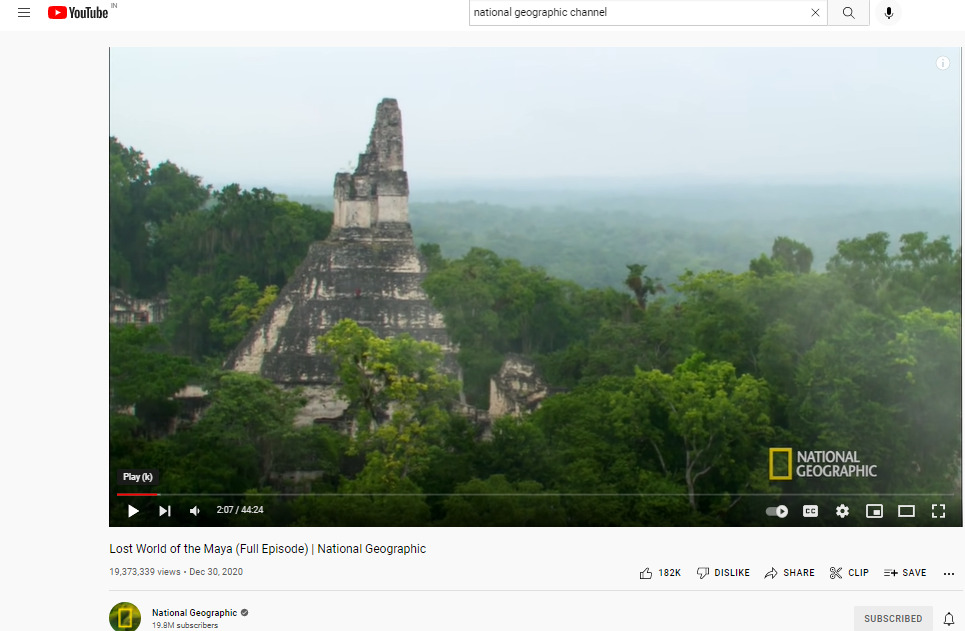Switch to miniplayer mode
The height and width of the screenshot is (631, 965).
pyautogui.click(x=874, y=511)
